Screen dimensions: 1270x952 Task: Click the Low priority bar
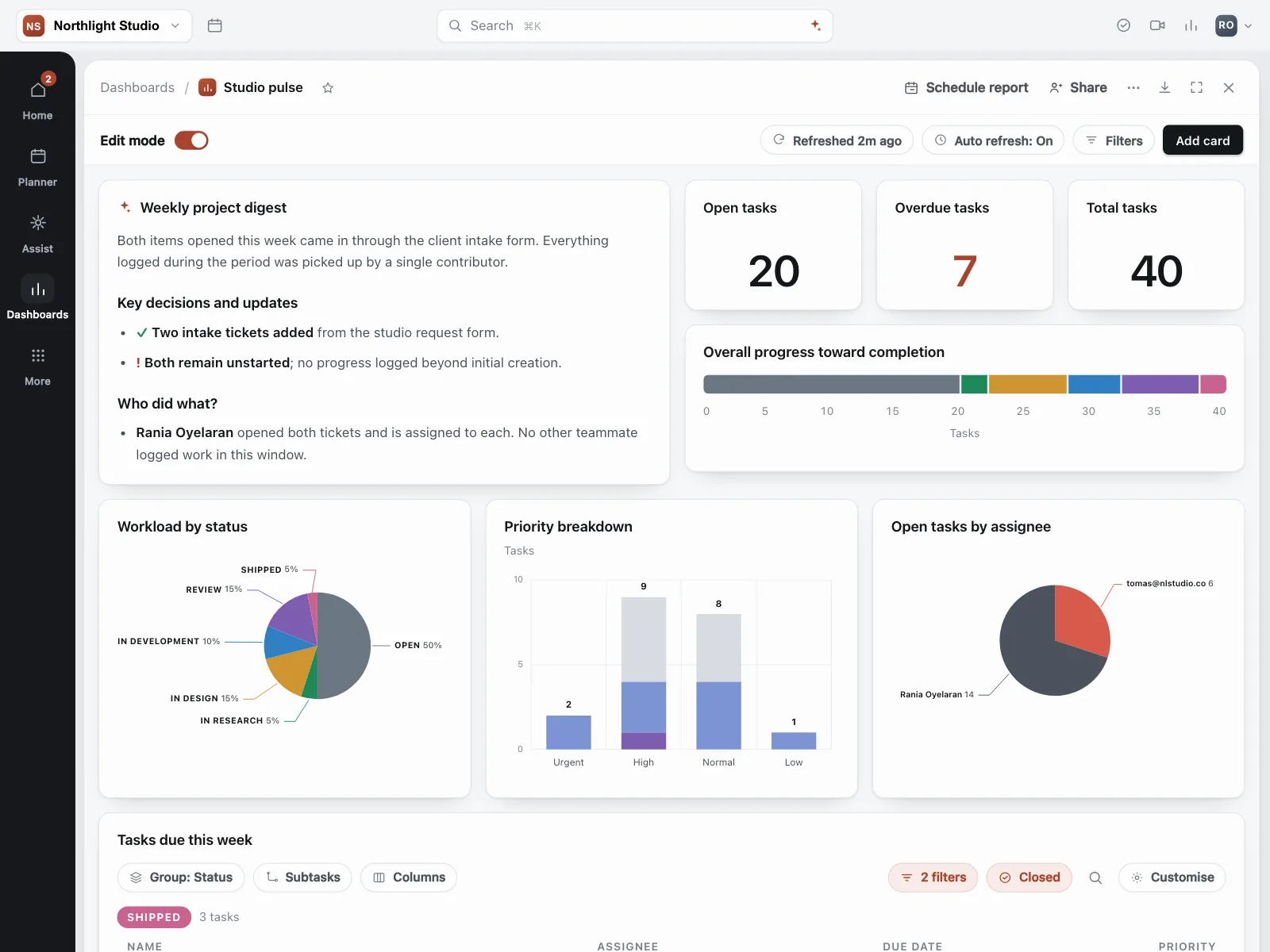[x=794, y=741]
